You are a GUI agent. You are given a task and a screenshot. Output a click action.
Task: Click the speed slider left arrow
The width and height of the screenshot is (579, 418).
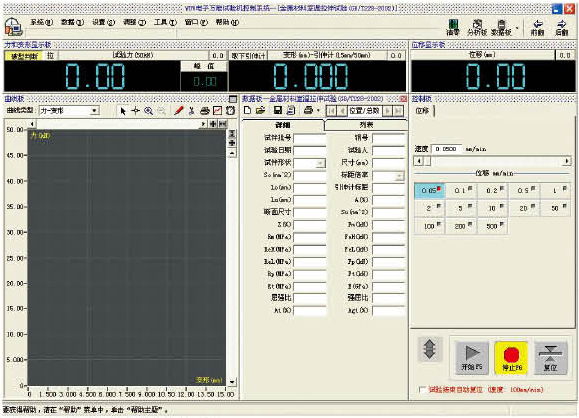coord(418,161)
